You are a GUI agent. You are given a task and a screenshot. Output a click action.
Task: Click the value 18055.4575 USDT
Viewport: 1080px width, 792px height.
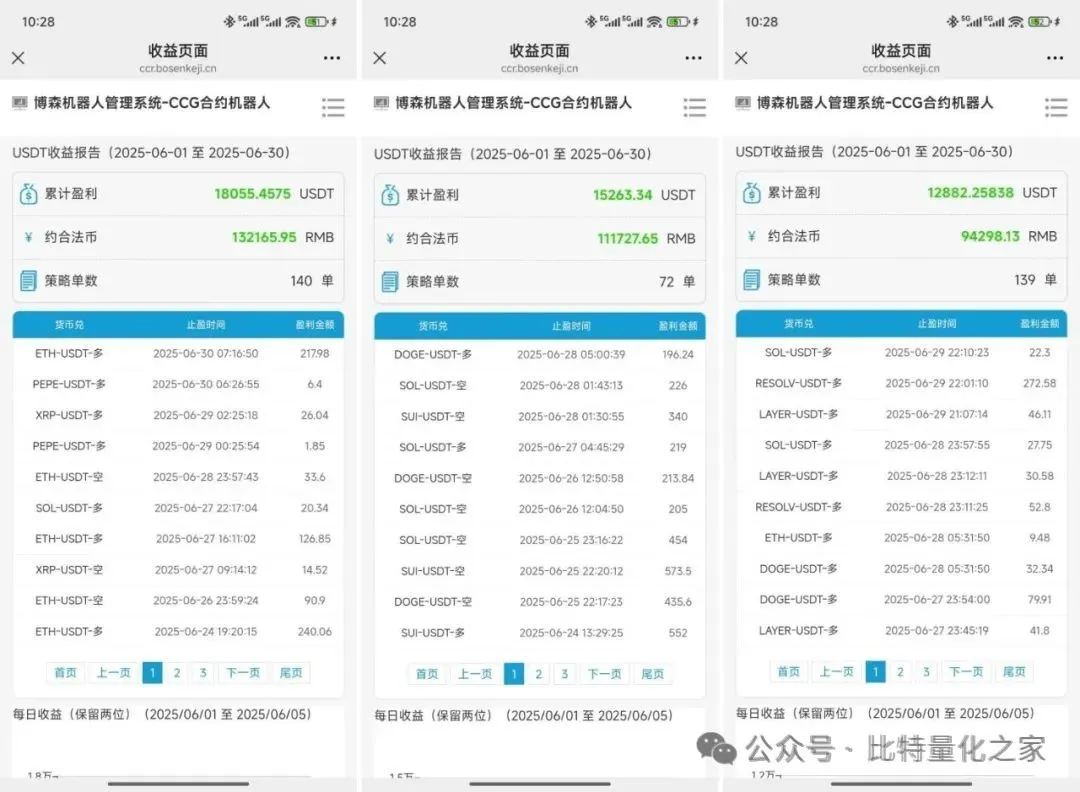click(x=274, y=194)
